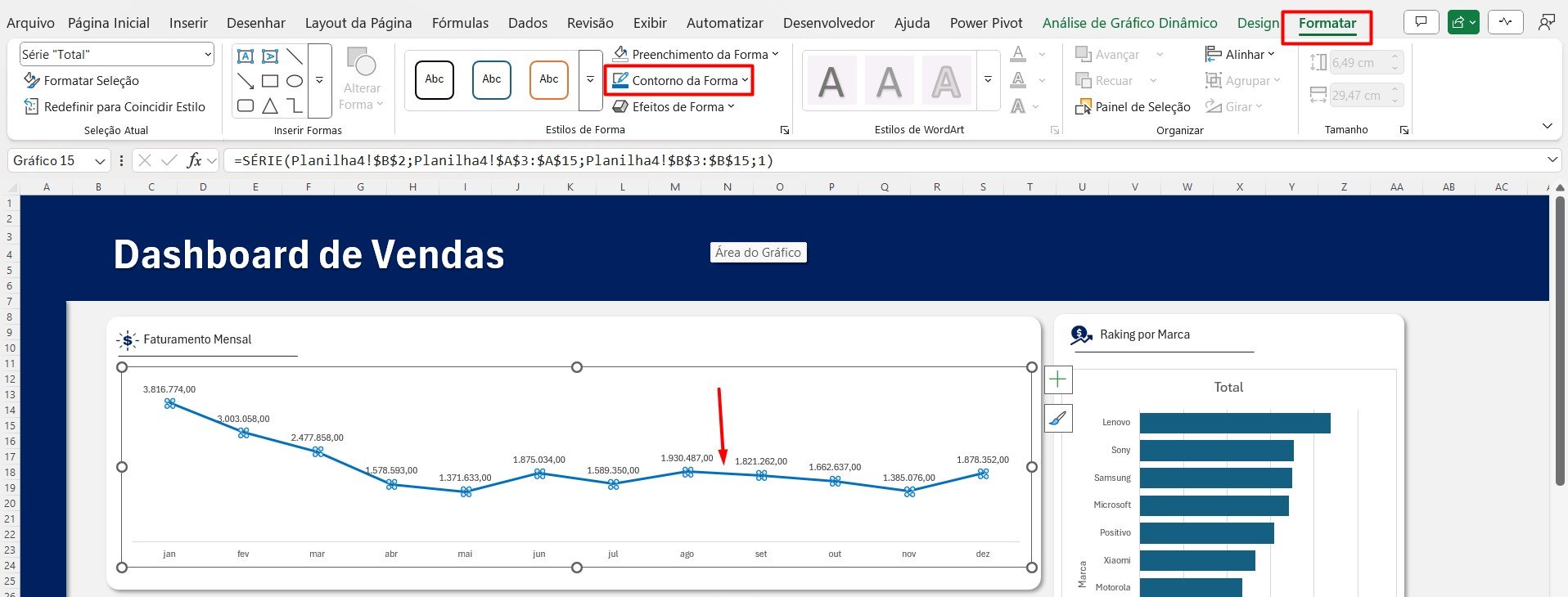This screenshot has width=1568, height=597.
Task: Switch to the Fórmulas tab
Action: 460,23
